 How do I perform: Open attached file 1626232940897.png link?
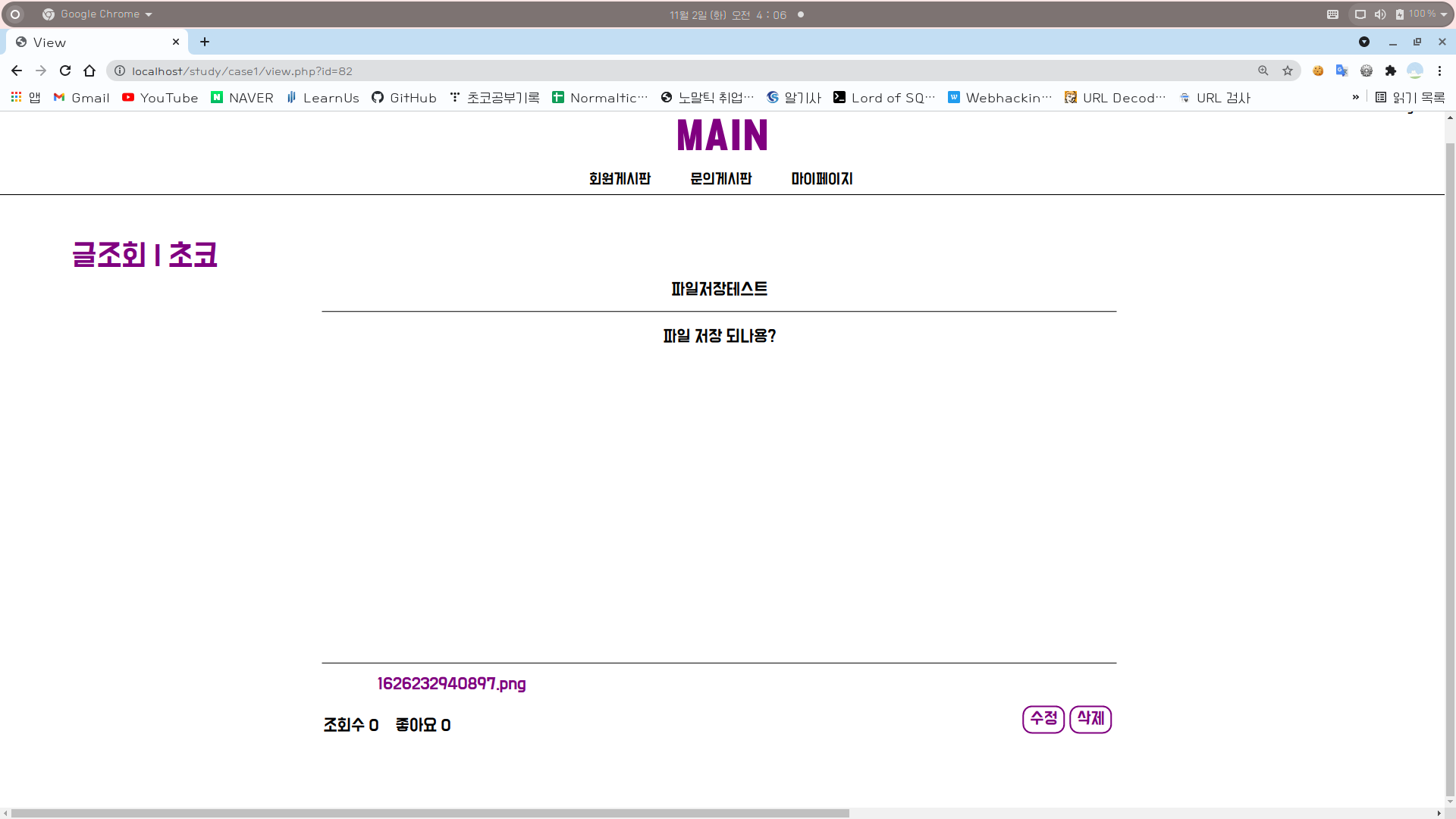pos(451,684)
